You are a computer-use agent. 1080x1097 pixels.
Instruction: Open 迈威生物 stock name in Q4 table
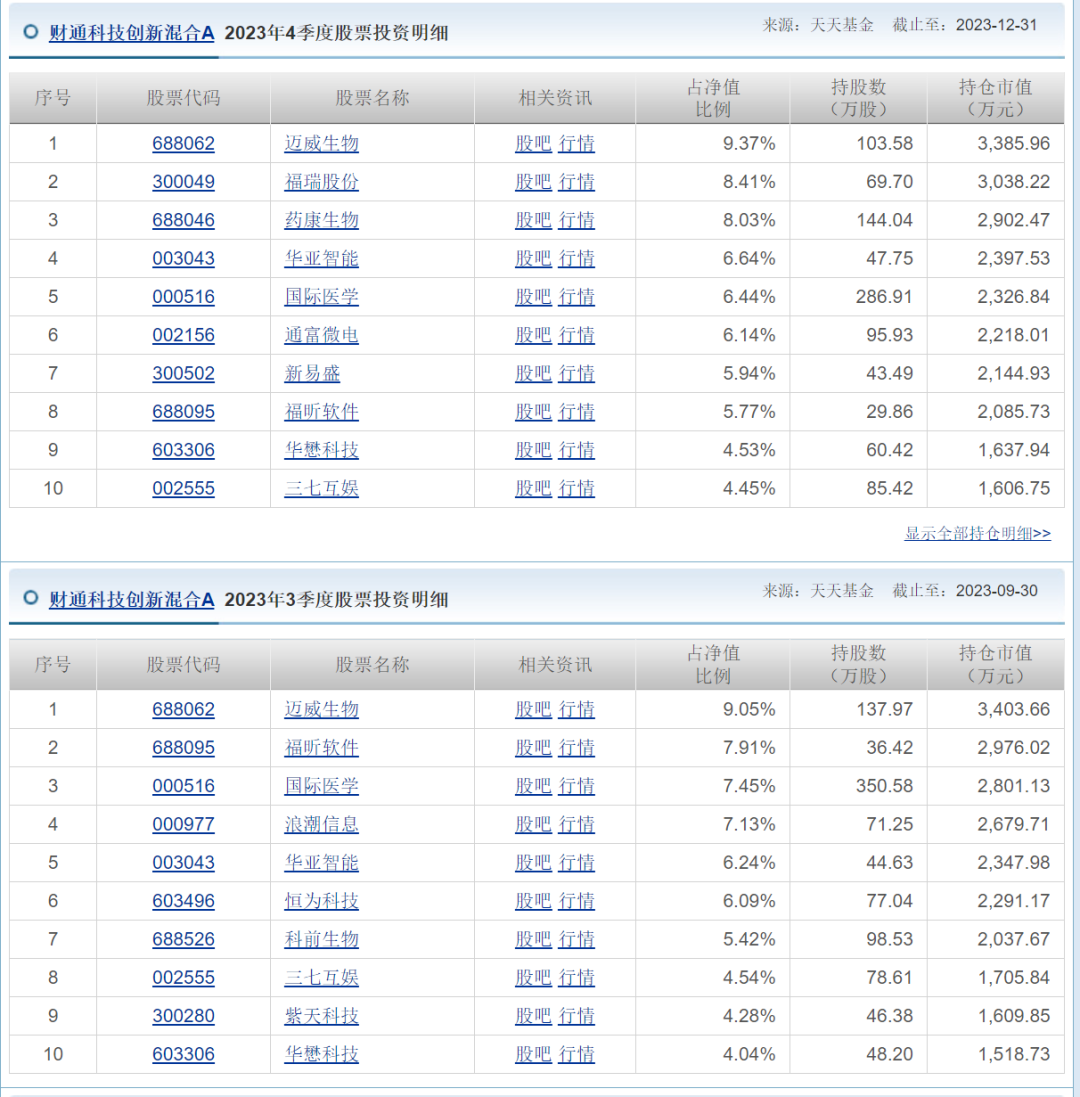tap(321, 143)
